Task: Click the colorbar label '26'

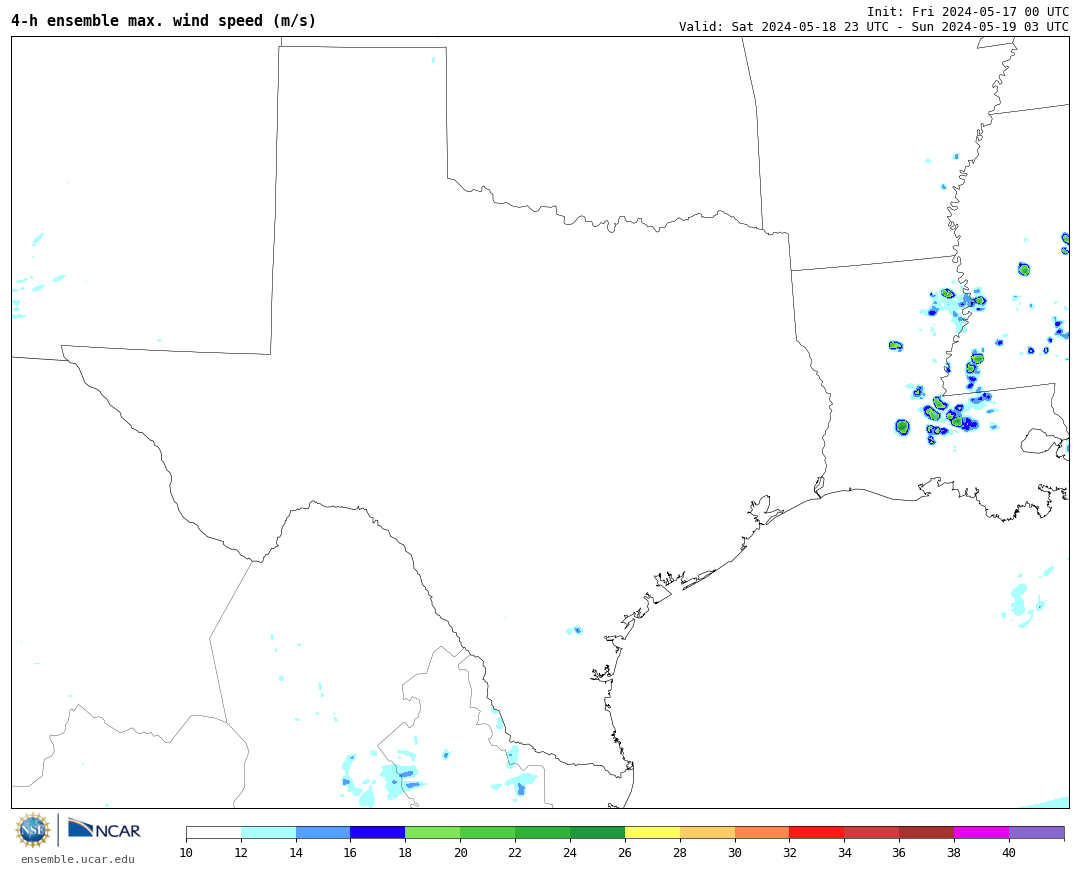Action: pyautogui.click(x=625, y=852)
